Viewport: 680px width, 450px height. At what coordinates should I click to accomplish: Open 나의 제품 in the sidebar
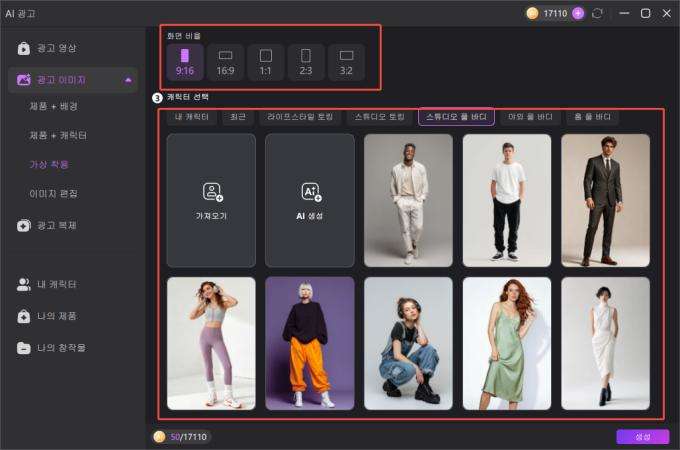point(73,316)
